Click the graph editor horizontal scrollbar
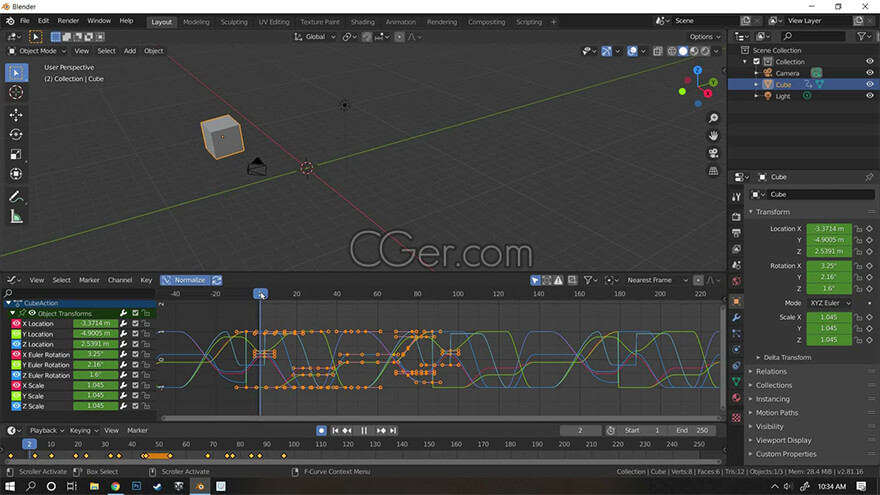This screenshot has width=880, height=495. [x=441, y=418]
